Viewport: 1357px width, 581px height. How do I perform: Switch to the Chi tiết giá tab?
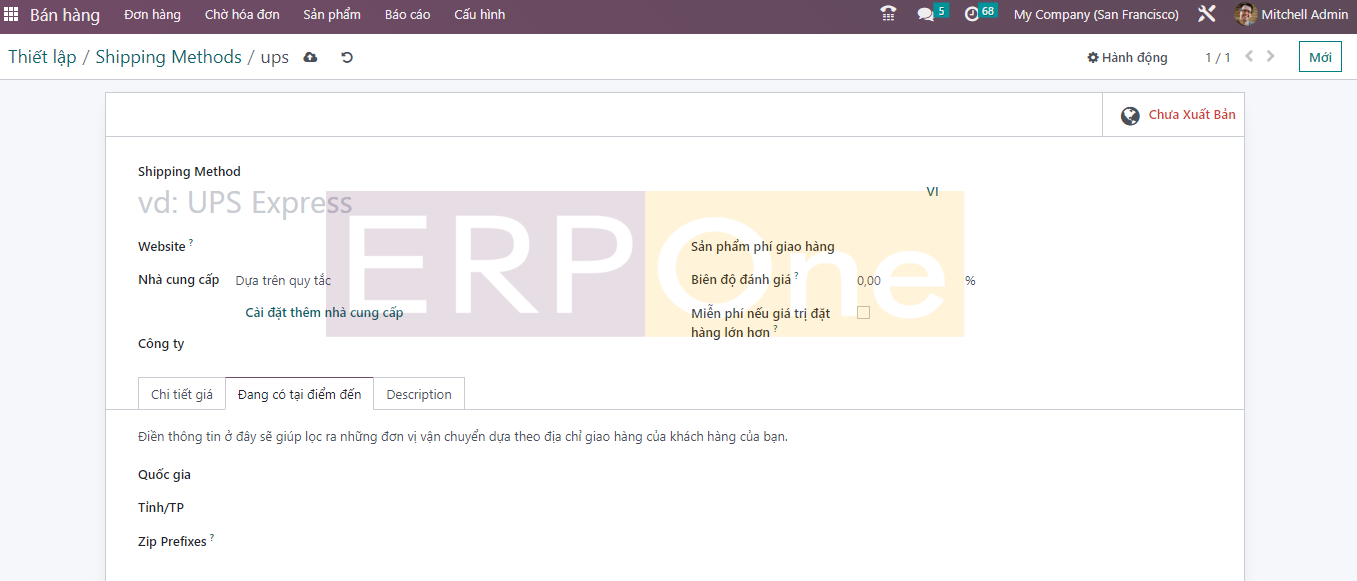[x=181, y=394]
